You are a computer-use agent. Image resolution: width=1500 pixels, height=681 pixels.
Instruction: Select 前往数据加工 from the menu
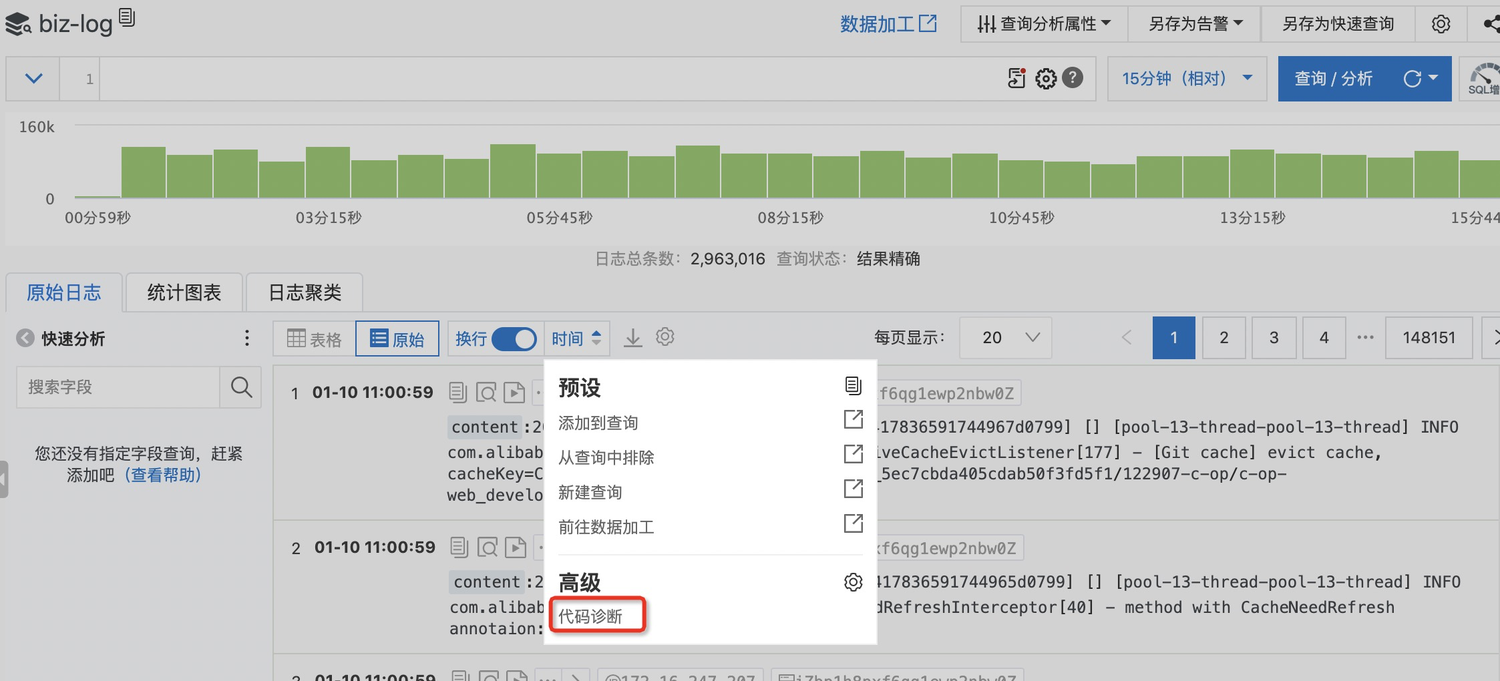point(606,527)
